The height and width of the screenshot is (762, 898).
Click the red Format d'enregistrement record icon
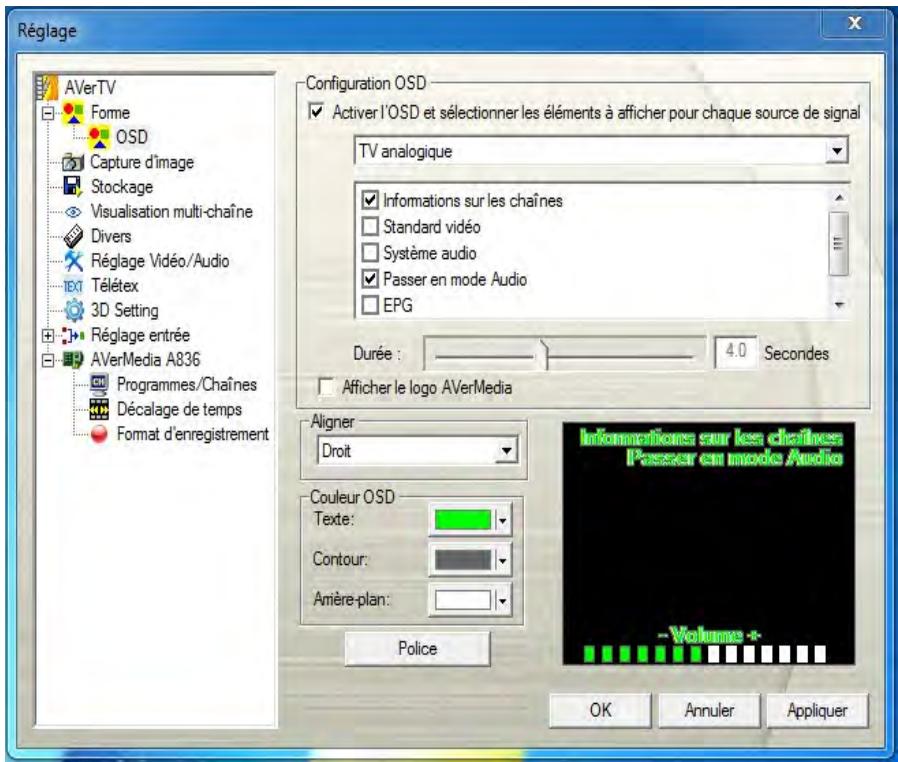click(99, 435)
